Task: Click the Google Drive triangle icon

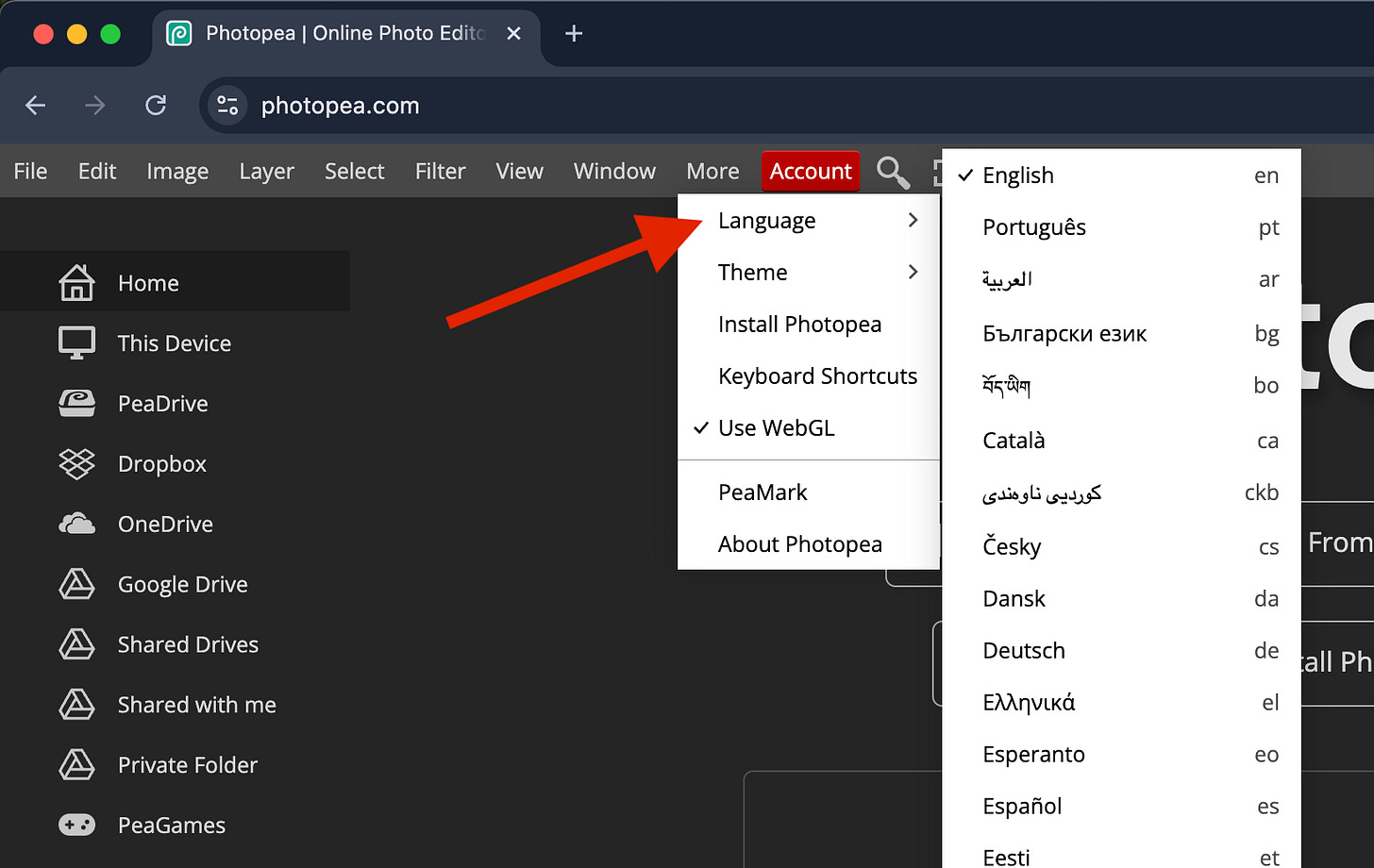Action: [76, 584]
